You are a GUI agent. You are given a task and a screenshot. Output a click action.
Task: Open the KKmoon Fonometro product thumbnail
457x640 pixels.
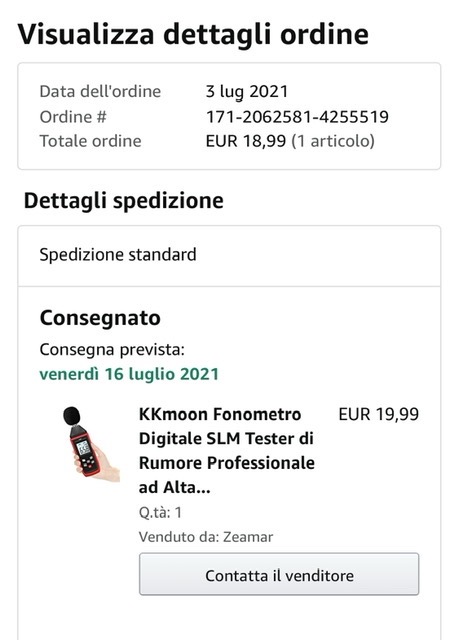[x=91, y=444]
